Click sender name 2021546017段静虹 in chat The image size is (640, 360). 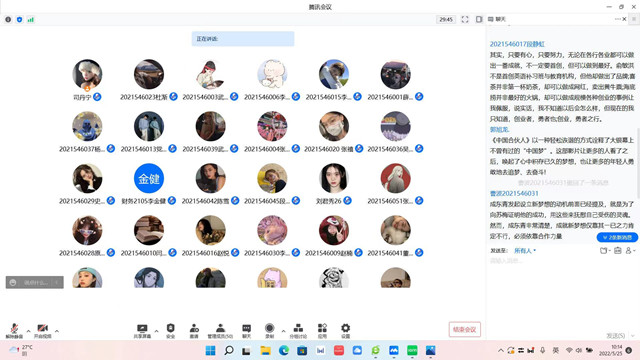[517, 44]
